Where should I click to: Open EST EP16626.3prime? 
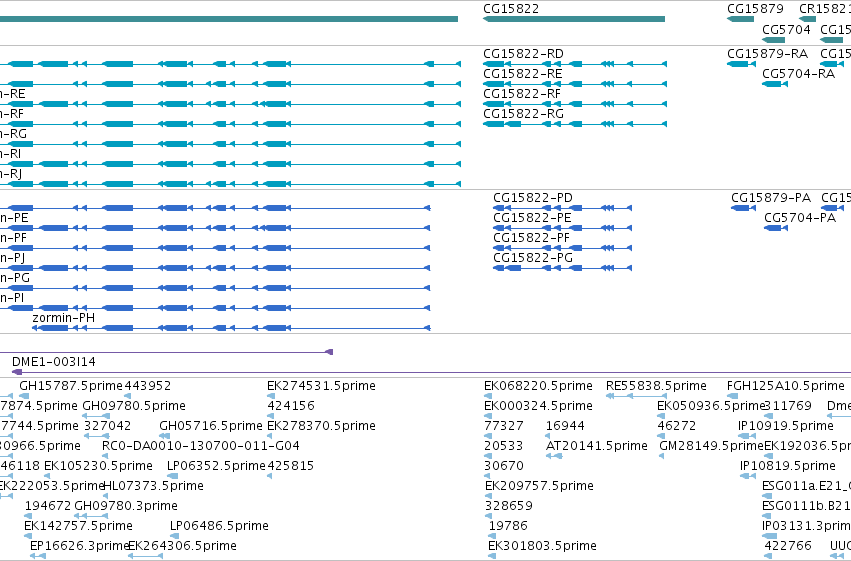[x=79, y=546]
